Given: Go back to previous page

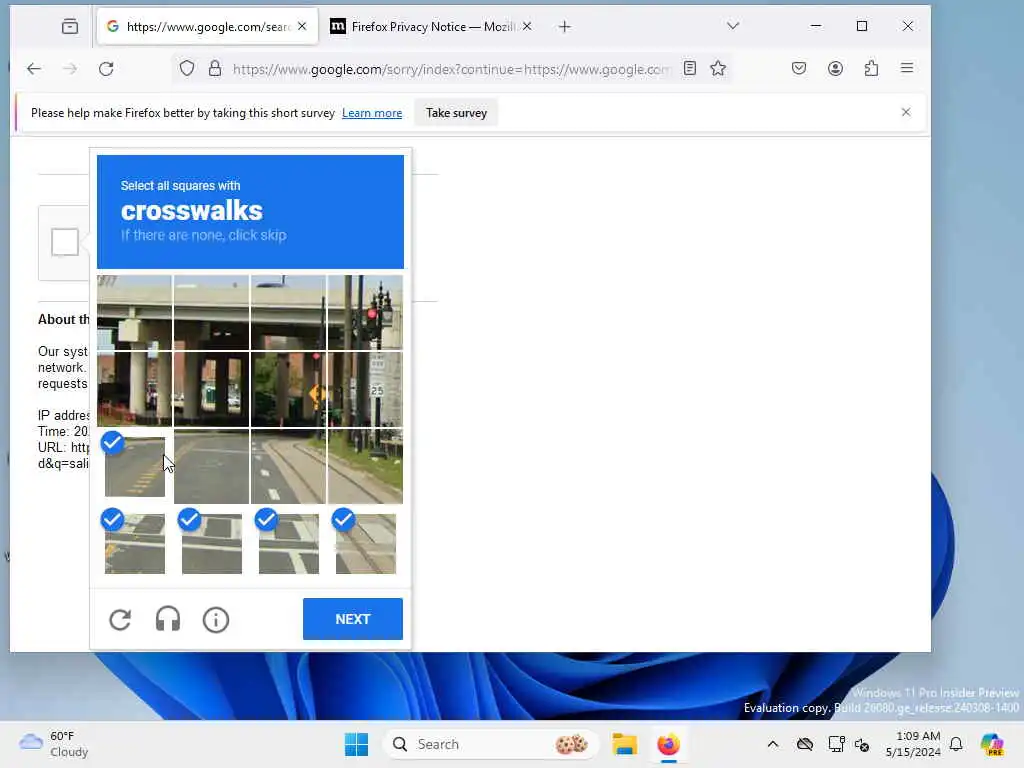Looking at the screenshot, I should point(34,69).
